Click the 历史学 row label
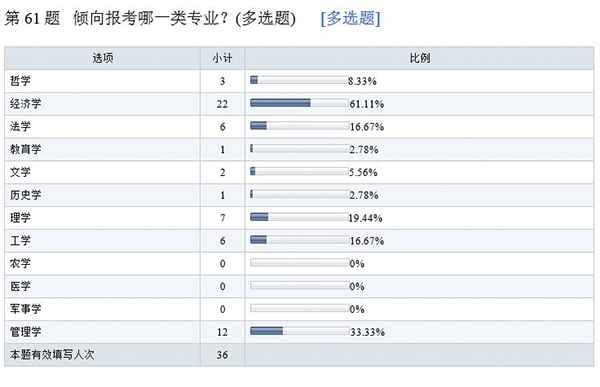Image resolution: width=600 pixels, height=387 pixels. coord(26,195)
